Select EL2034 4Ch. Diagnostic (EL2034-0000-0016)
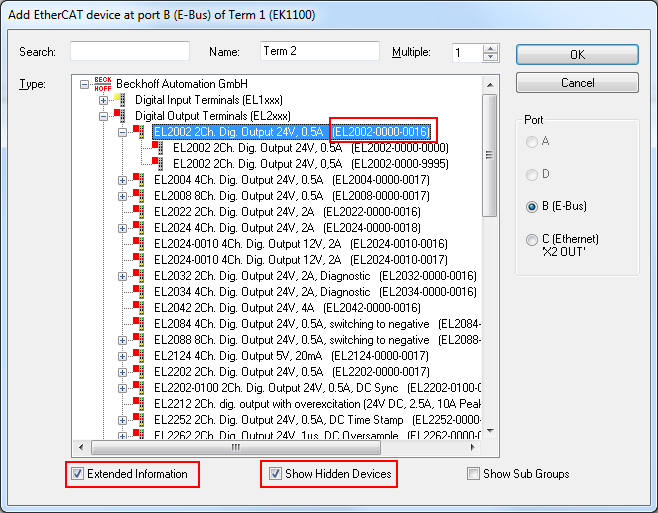This screenshot has width=658, height=513. [x=315, y=292]
